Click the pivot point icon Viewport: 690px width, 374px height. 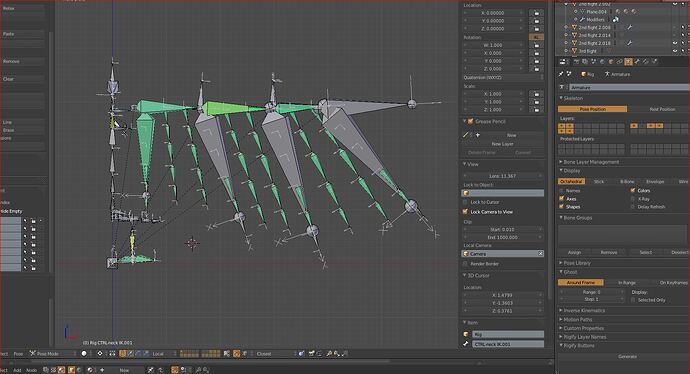tap(100, 353)
